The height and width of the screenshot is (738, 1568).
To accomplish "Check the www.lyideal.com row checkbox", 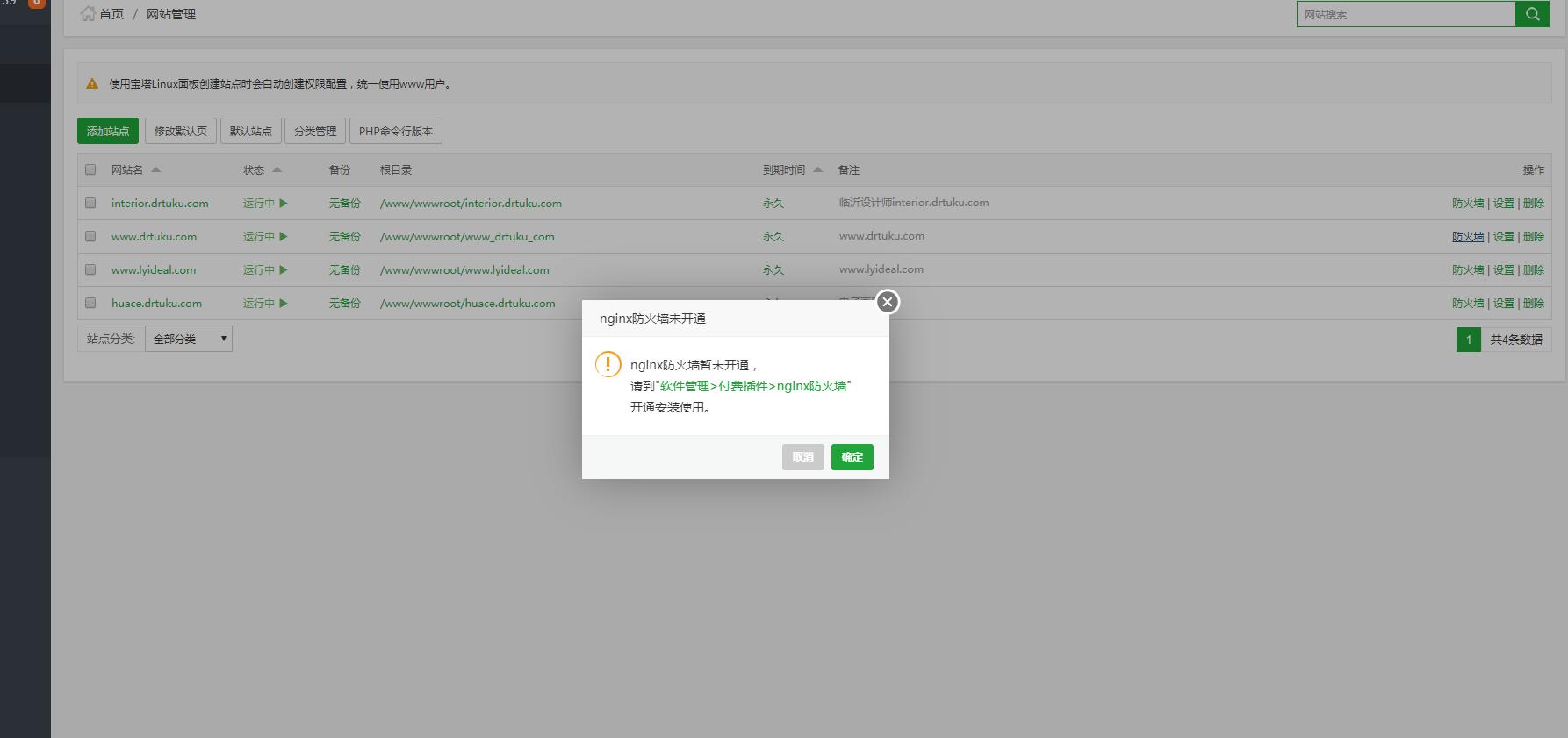I will (x=90, y=269).
